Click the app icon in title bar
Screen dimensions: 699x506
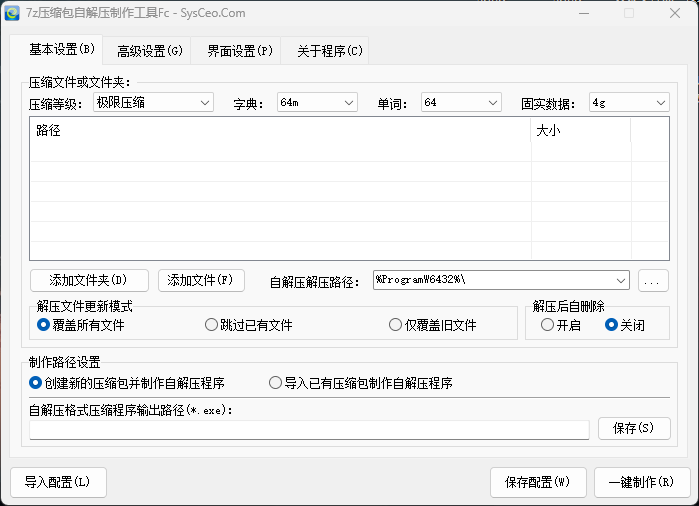pos(12,13)
